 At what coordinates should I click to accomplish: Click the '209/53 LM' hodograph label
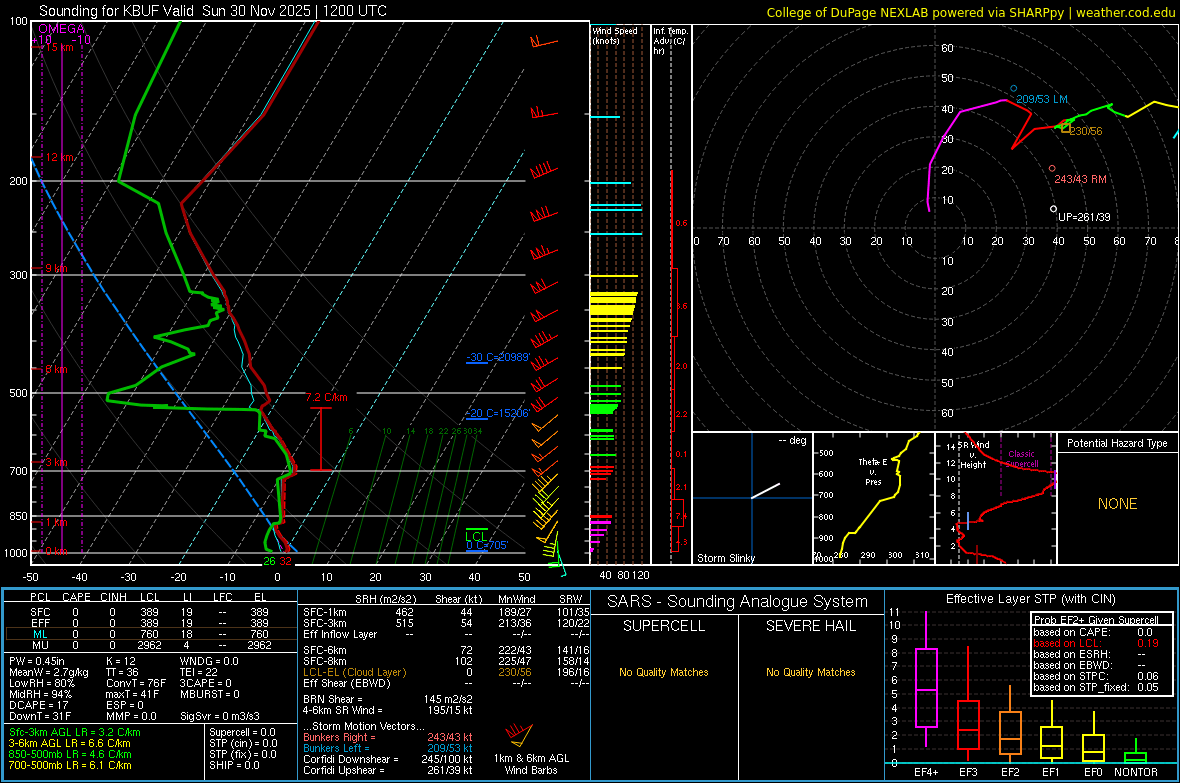1042,99
